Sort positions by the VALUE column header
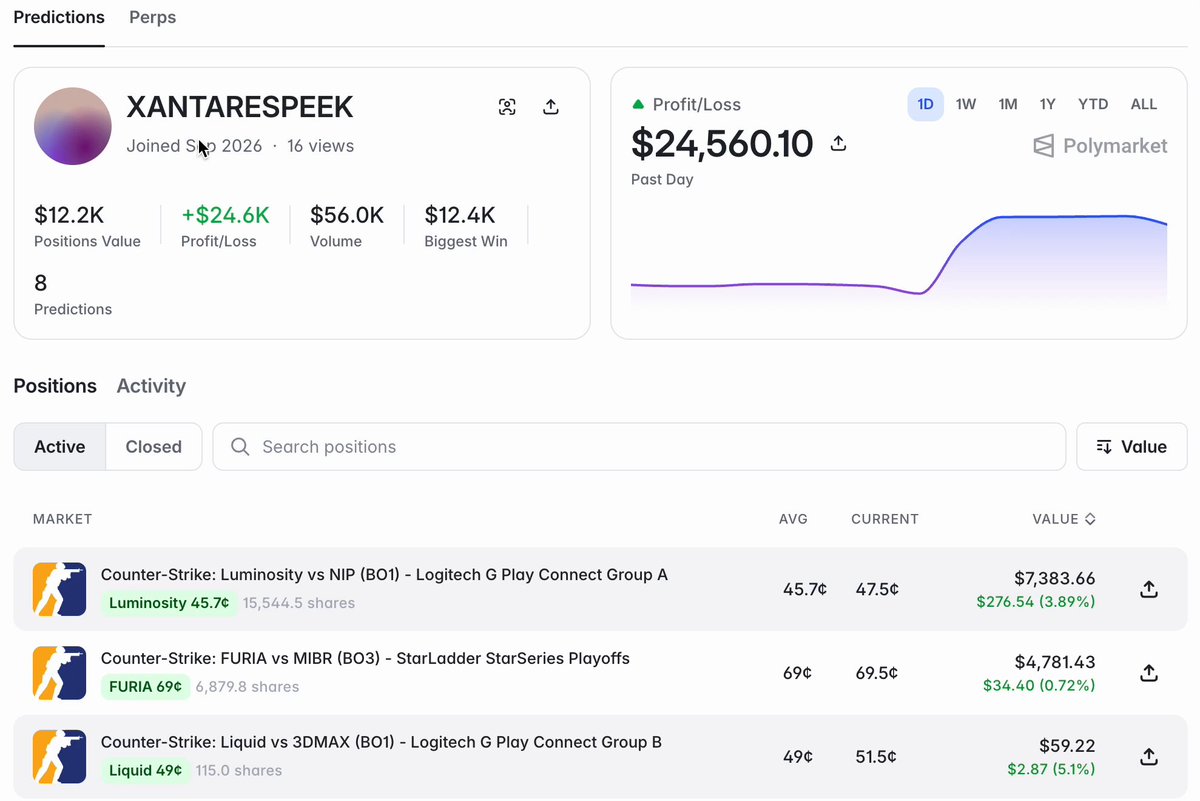This screenshot has width=1200, height=801. pyautogui.click(x=1064, y=519)
